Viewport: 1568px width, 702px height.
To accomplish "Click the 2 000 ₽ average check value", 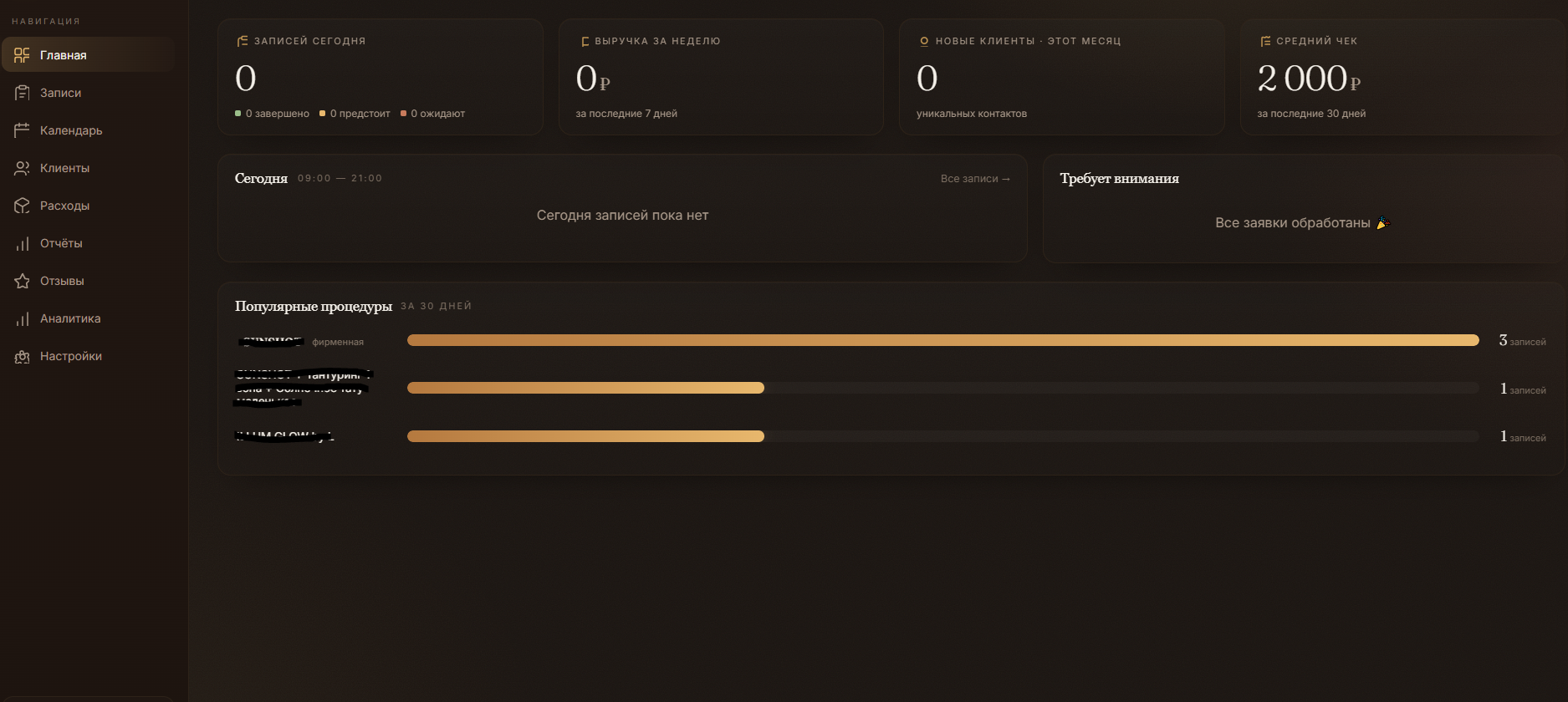I will [x=1309, y=79].
